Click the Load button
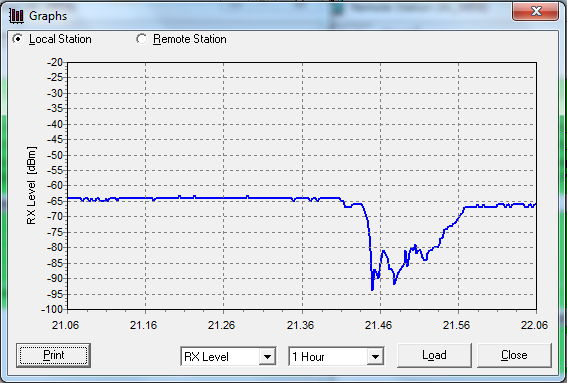This screenshot has height=385, width=567. point(434,355)
